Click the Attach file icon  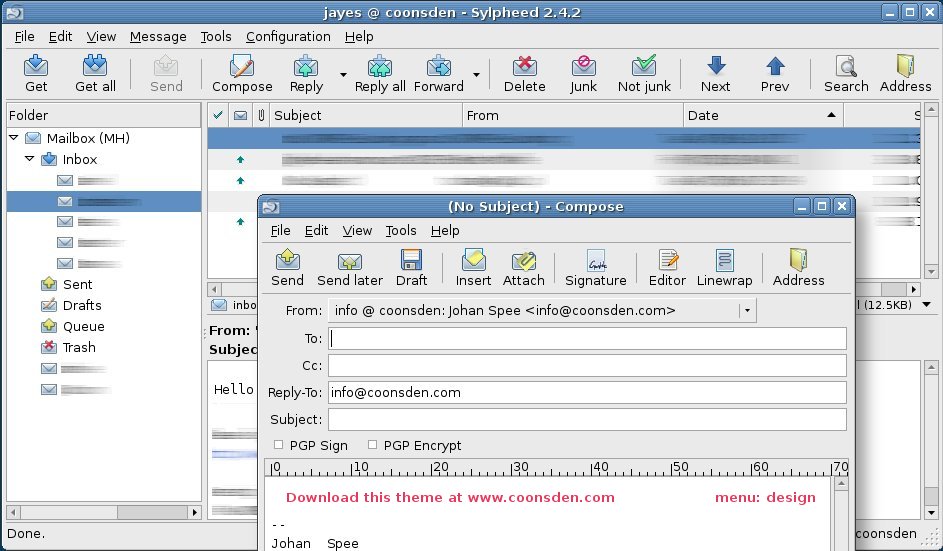coord(523,260)
